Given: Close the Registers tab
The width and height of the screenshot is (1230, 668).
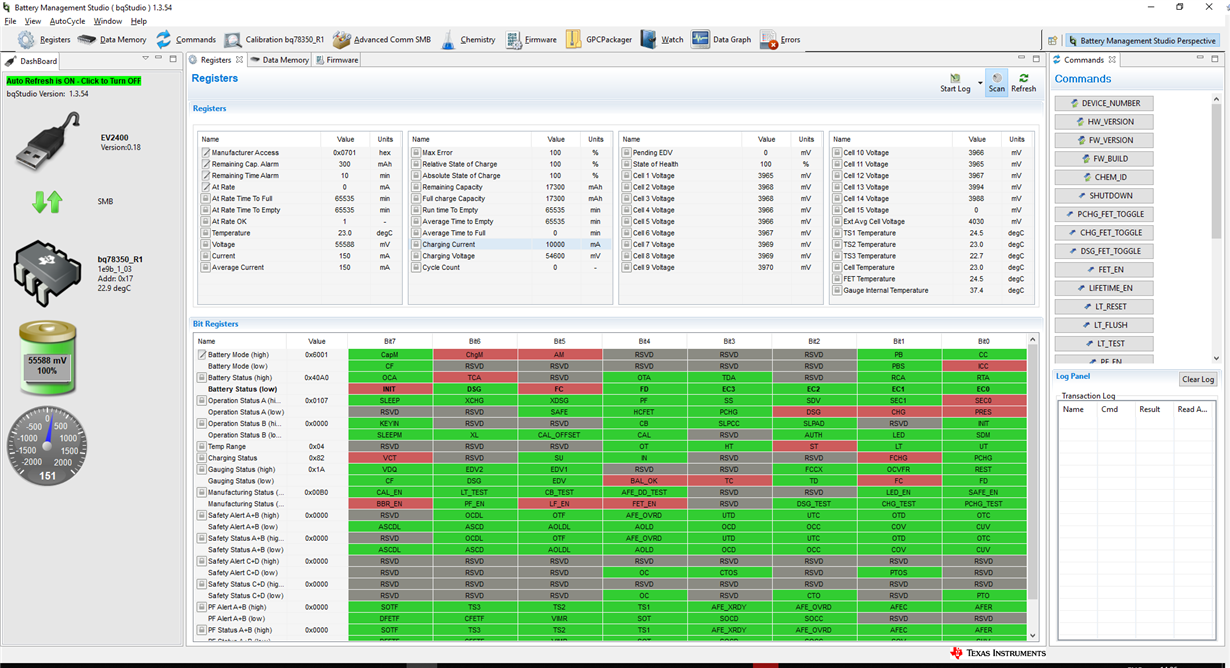Looking at the screenshot, I should pos(239,60).
